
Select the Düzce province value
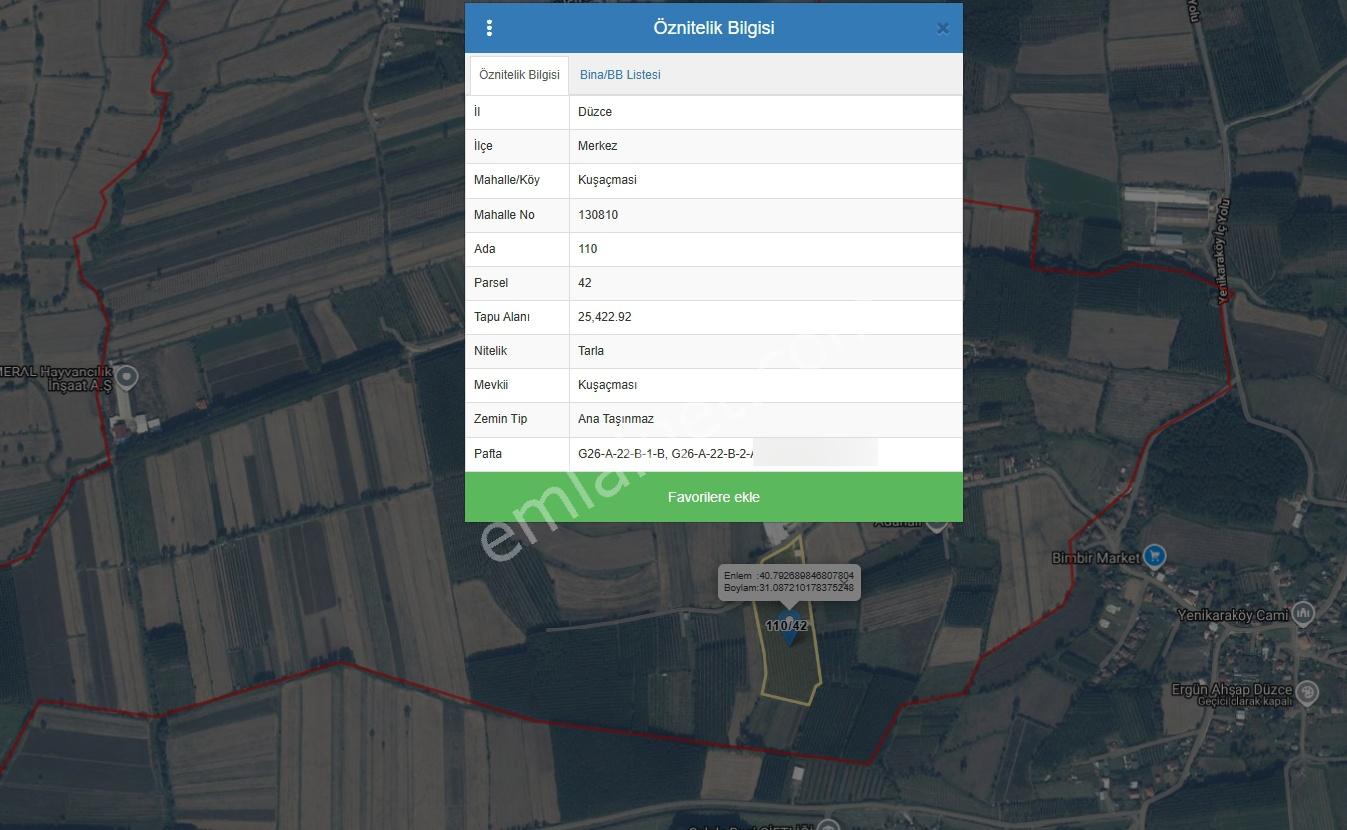tap(595, 112)
